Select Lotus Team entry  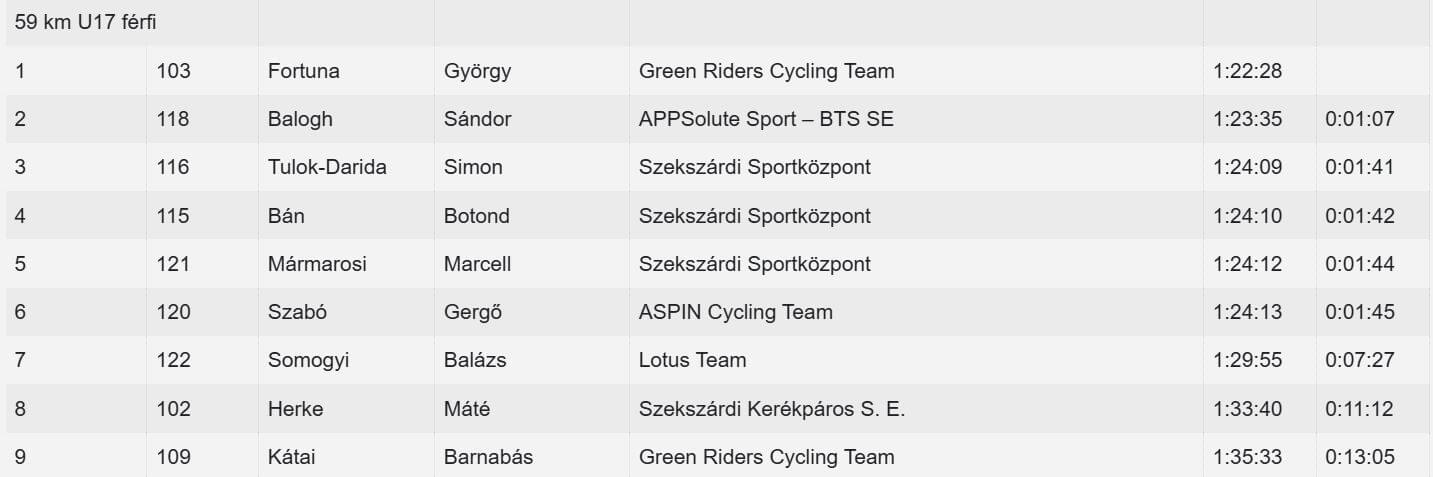click(692, 360)
